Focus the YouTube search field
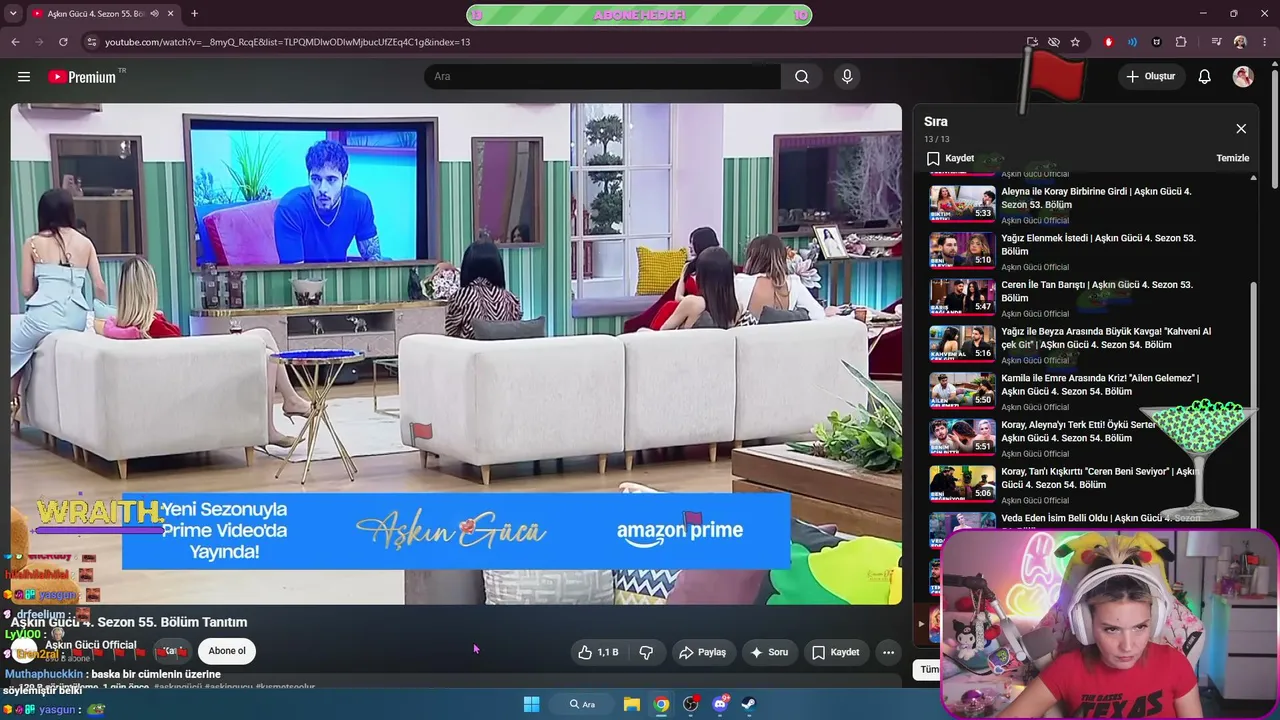The height and width of the screenshot is (720, 1280). pos(603,77)
